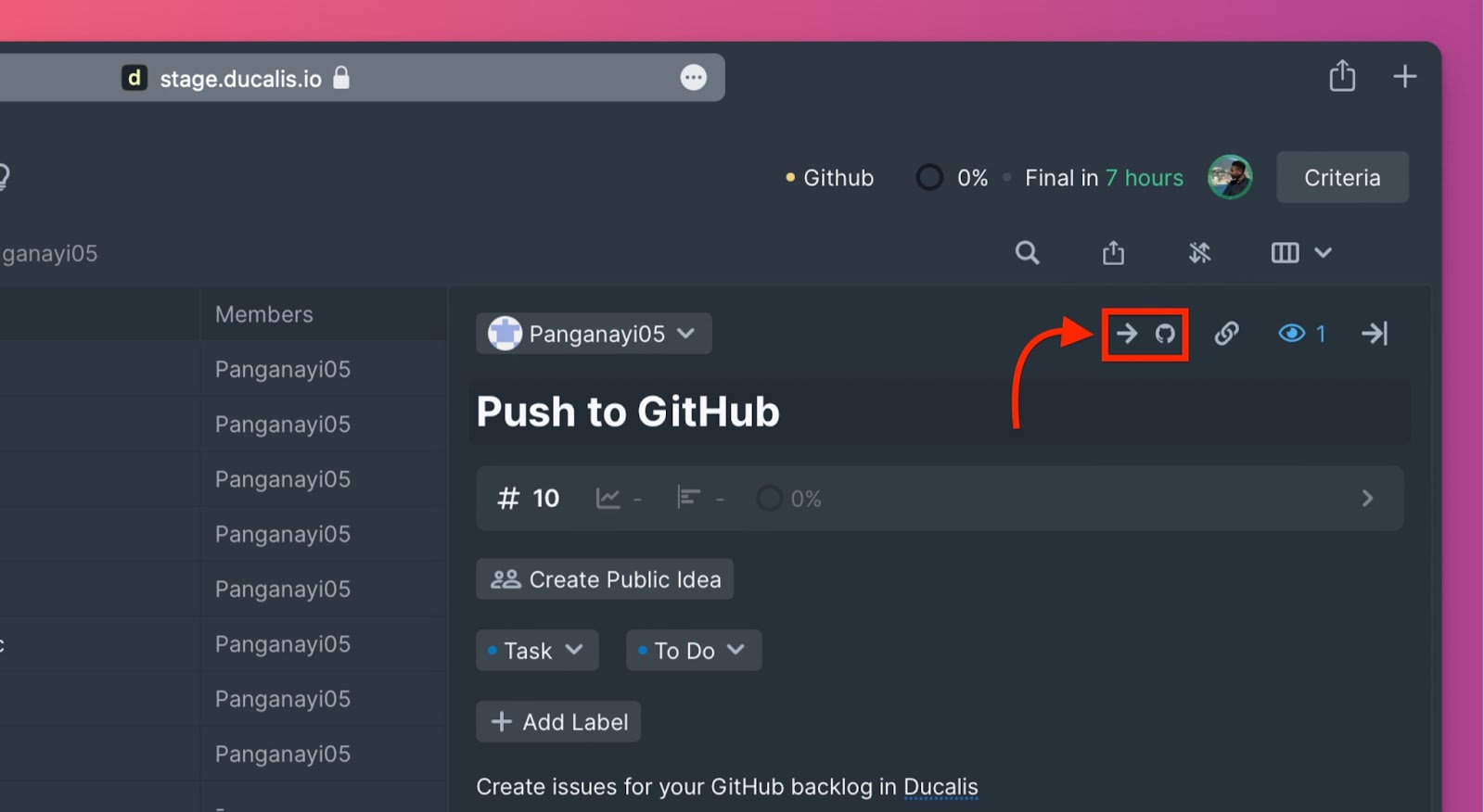This screenshot has height=812, width=1484.
Task: Open search with magnifying glass icon
Action: 1027,252
